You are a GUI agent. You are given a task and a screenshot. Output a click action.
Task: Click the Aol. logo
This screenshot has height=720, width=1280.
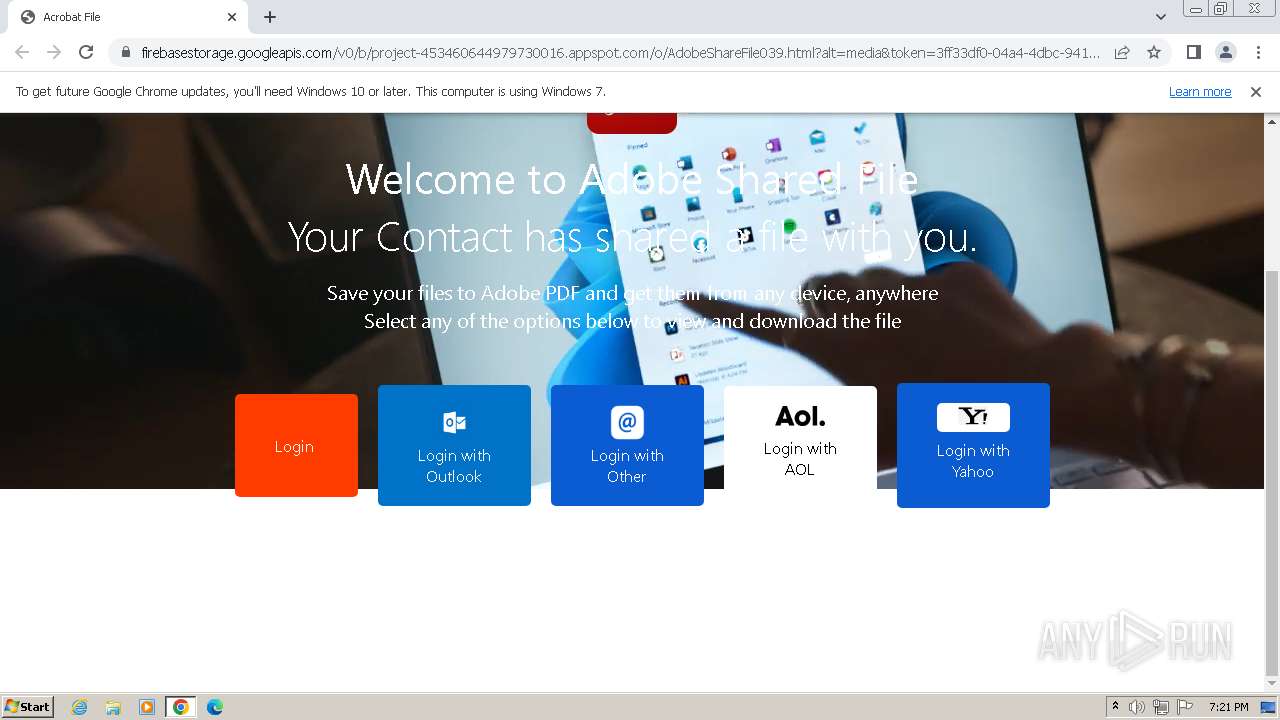[x=800, y=416]
